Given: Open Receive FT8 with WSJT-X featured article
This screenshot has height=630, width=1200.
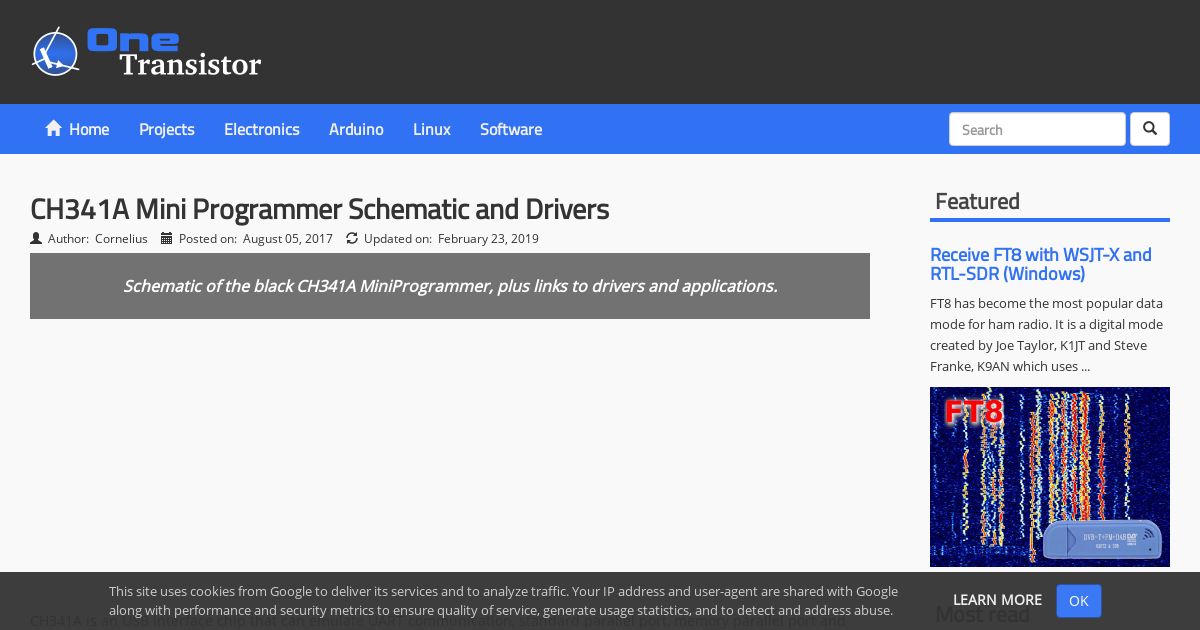Looking at the screenshot, I should click(1041, 264).
